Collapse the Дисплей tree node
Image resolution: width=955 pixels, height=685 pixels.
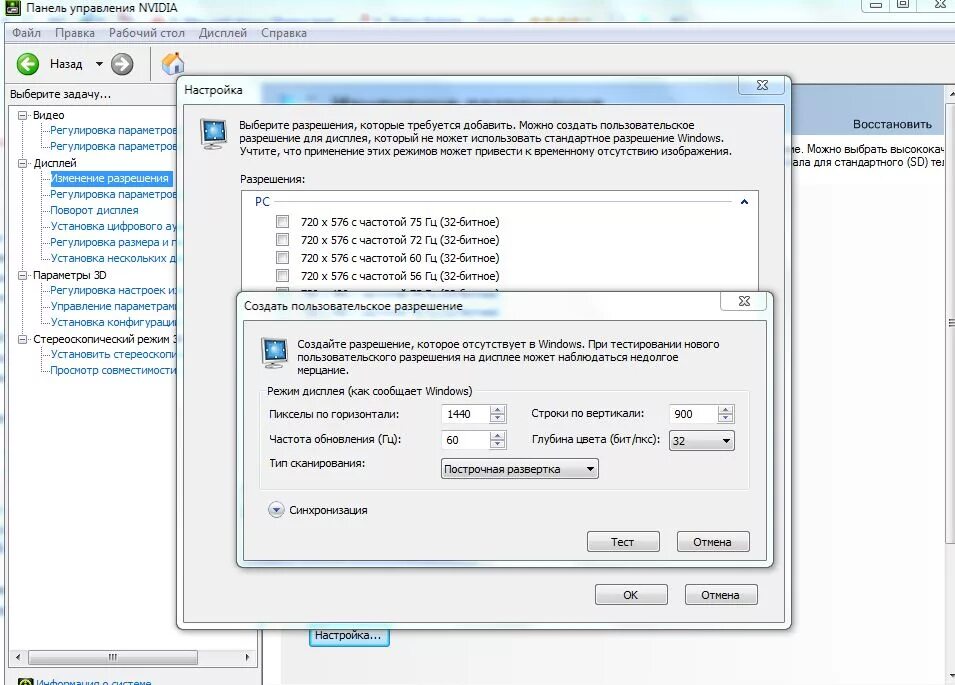(23, 163)
